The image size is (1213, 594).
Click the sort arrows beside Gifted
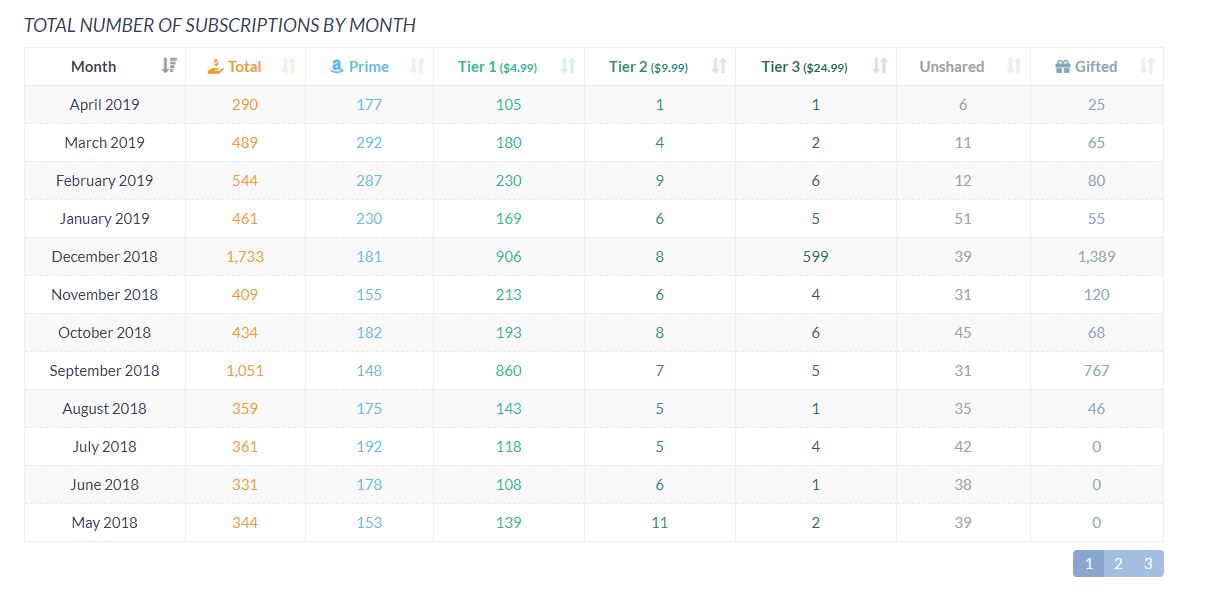point(1147,66)
